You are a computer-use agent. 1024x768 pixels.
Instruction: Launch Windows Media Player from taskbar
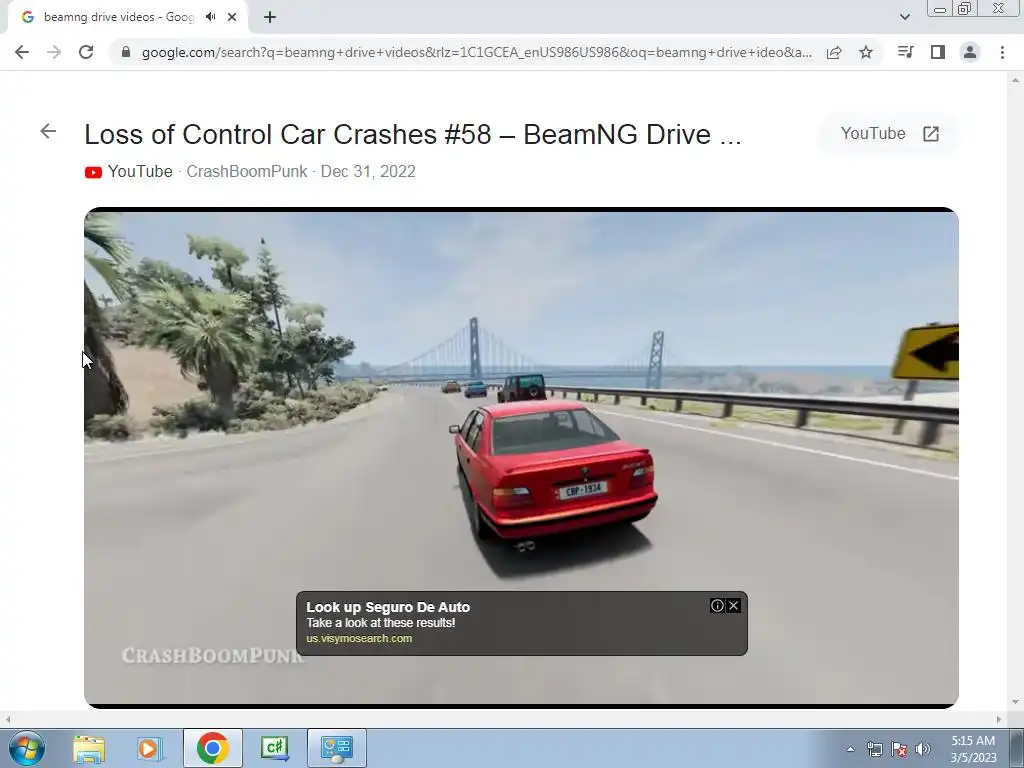pos(150,748)
